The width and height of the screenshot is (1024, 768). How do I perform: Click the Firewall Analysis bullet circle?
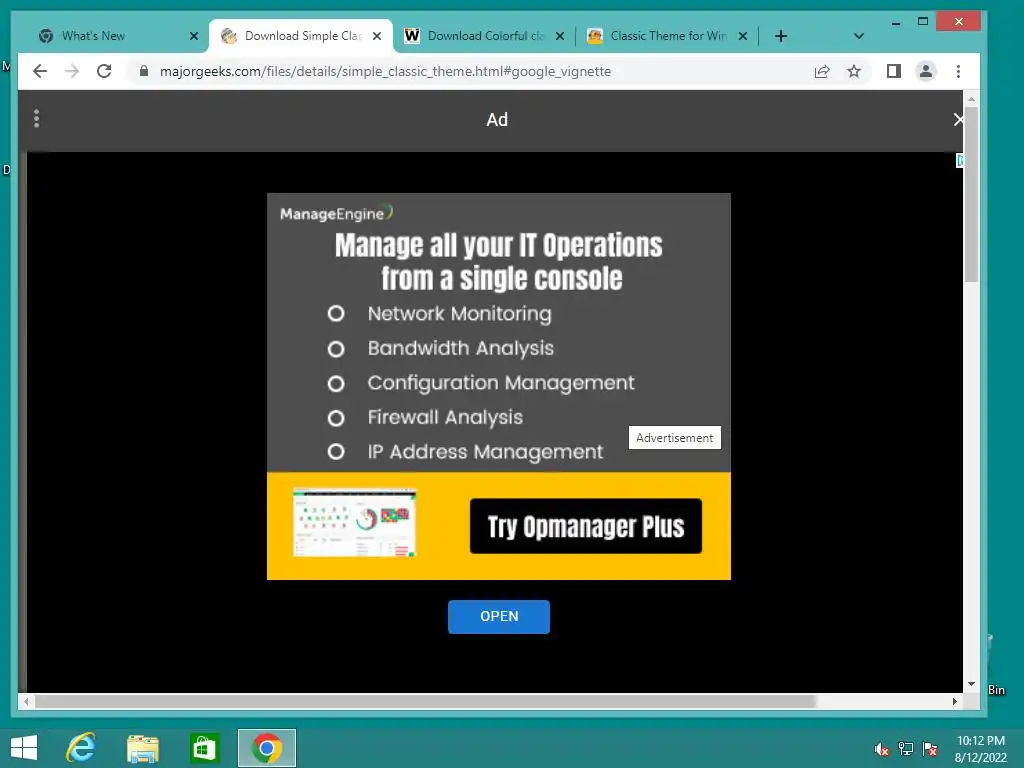click(336, 418)
